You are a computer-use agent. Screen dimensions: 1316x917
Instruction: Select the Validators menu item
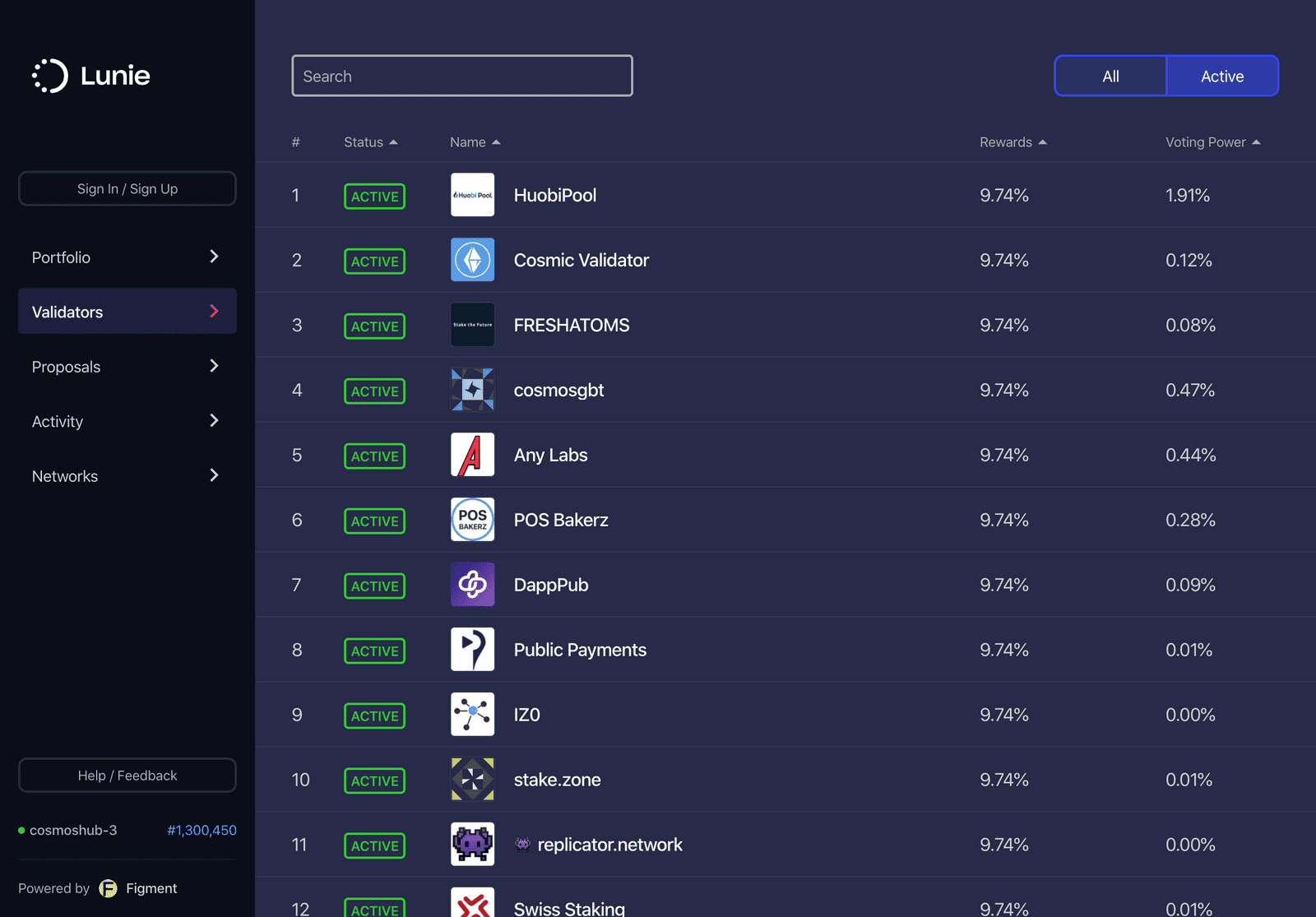(127, 311)
